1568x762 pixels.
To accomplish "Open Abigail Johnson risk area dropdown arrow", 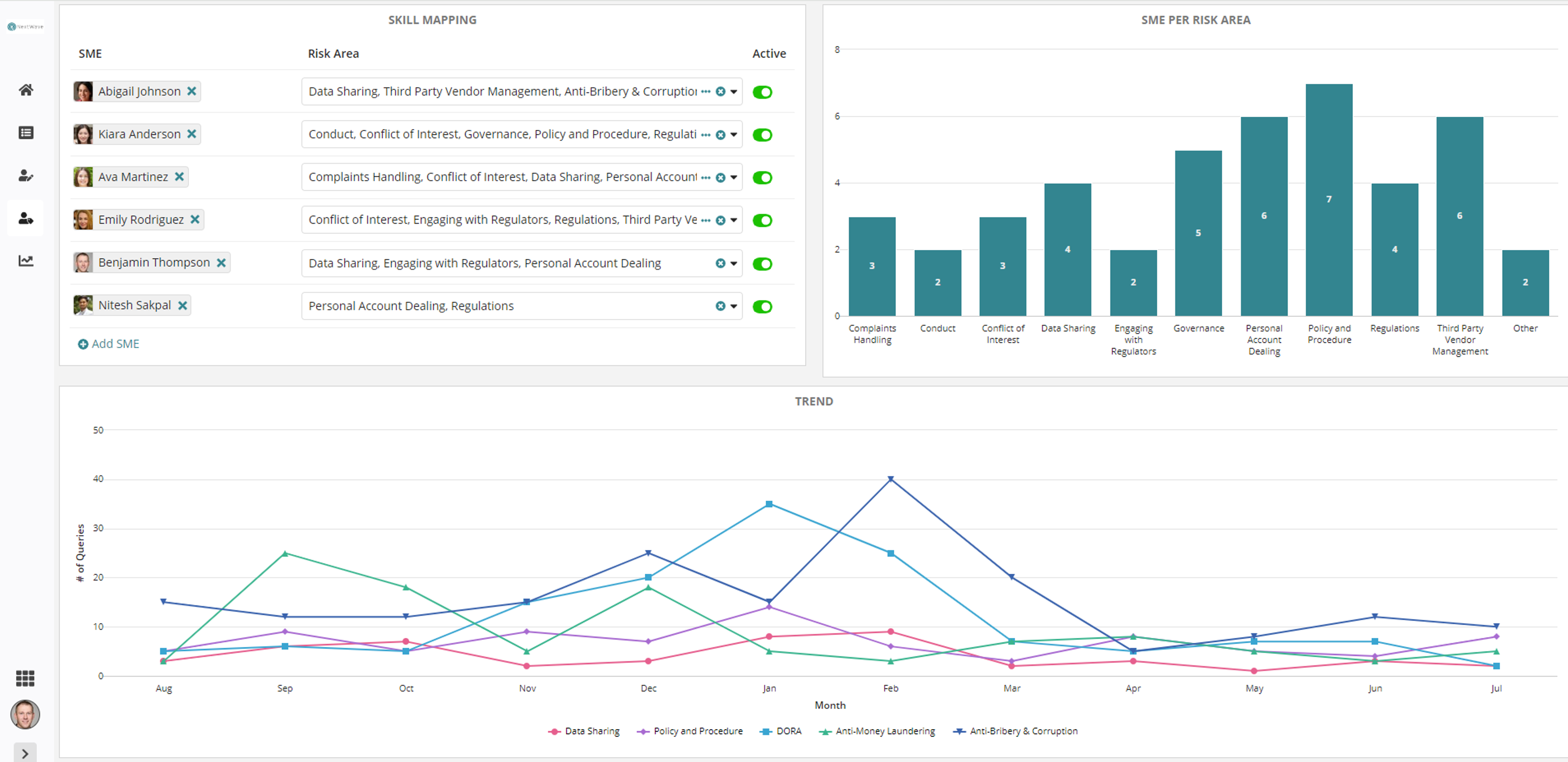I will (x=734, y=92).
